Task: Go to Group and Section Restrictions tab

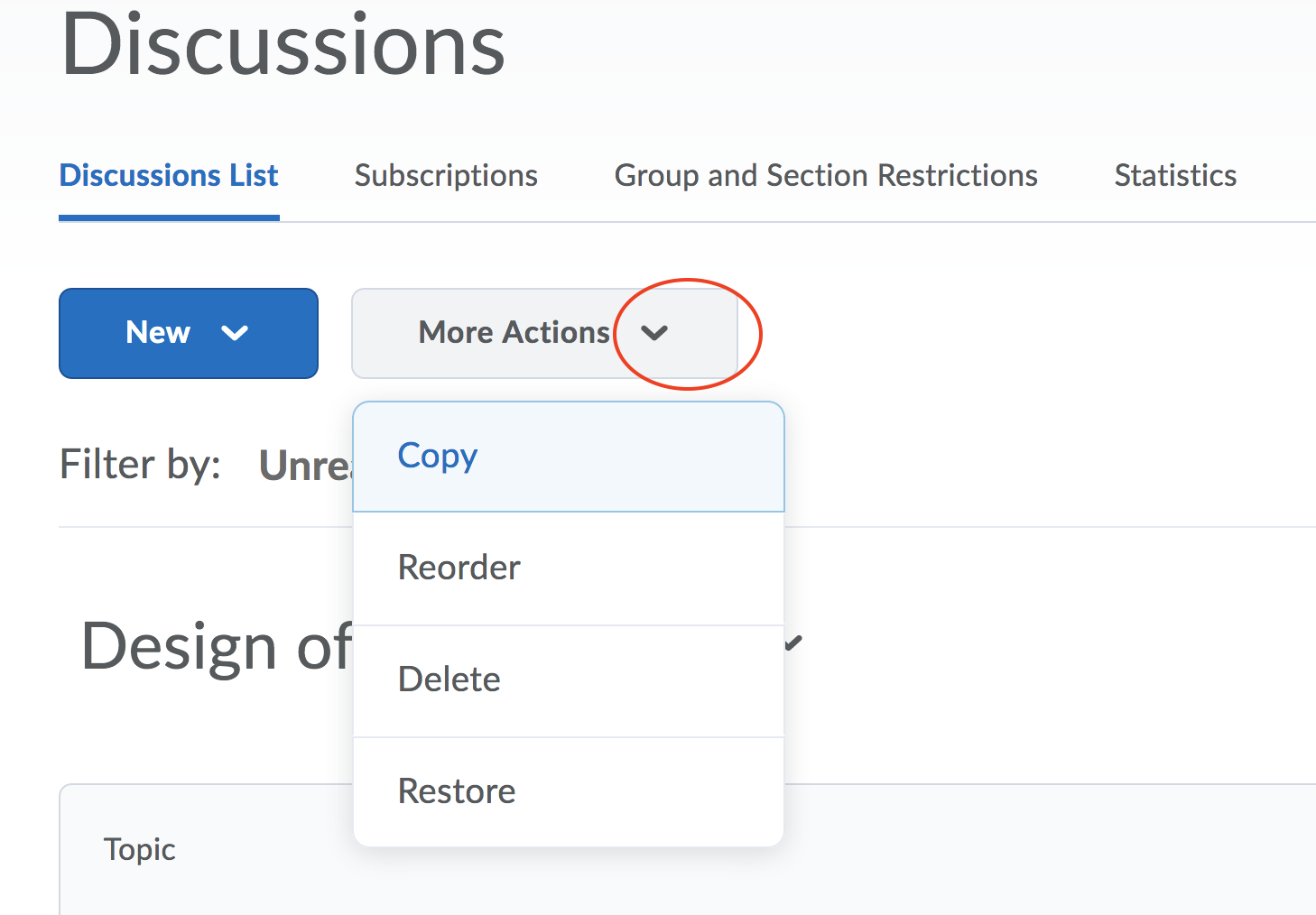Action: point(826,175)
